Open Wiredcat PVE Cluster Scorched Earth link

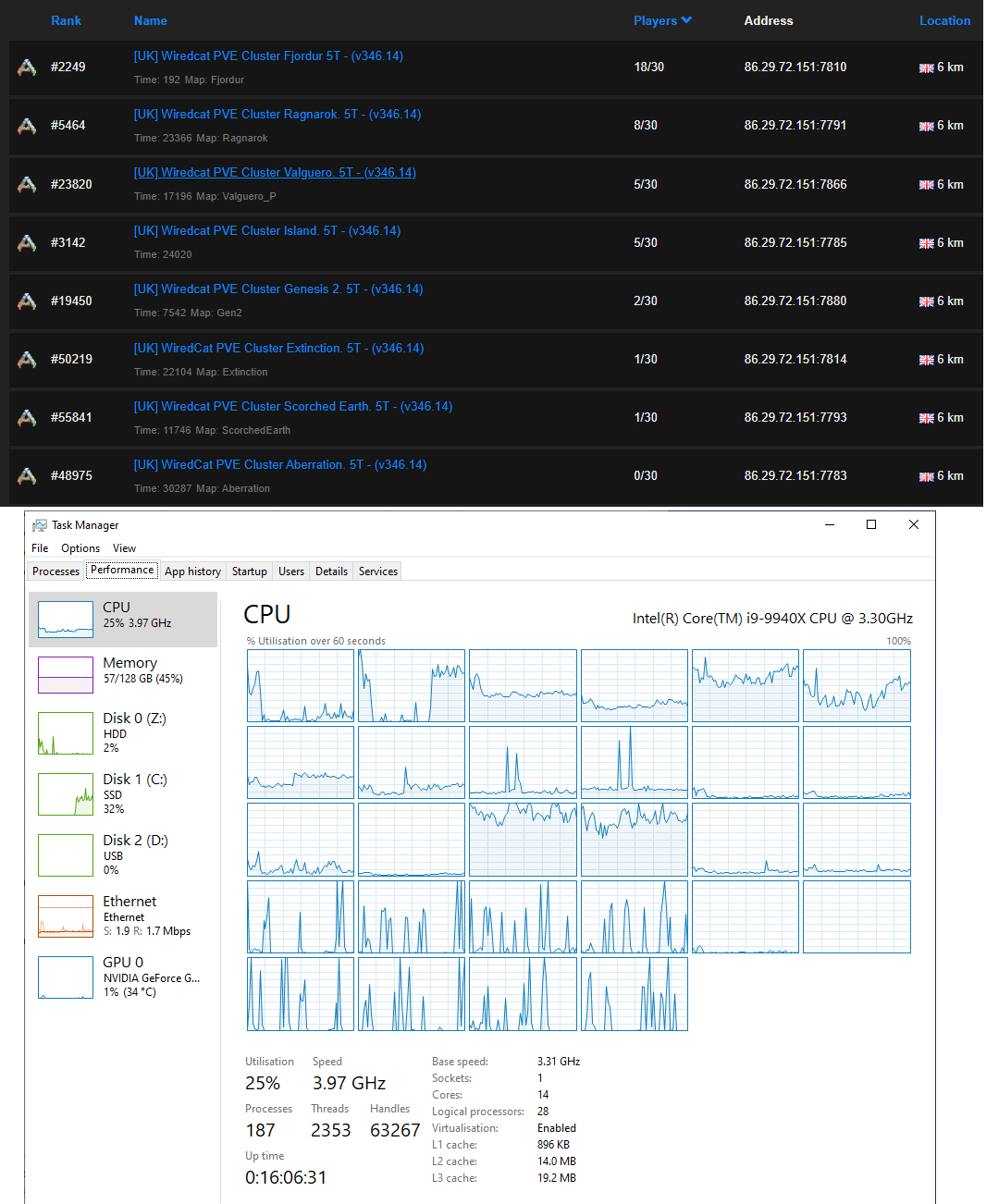click(x=293, y=407)
